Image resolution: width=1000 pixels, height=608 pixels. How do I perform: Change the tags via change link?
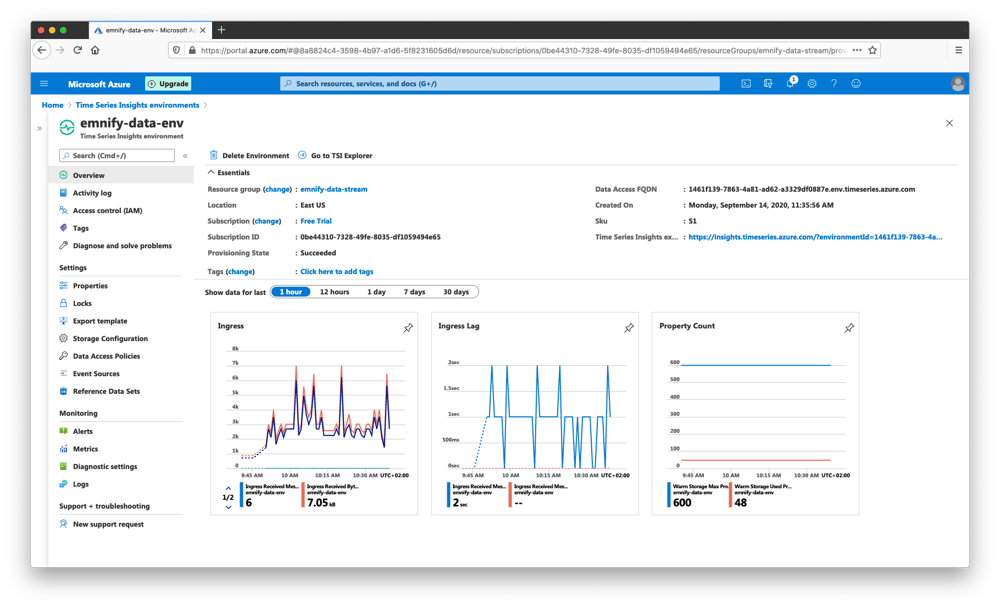pos(240,272)
